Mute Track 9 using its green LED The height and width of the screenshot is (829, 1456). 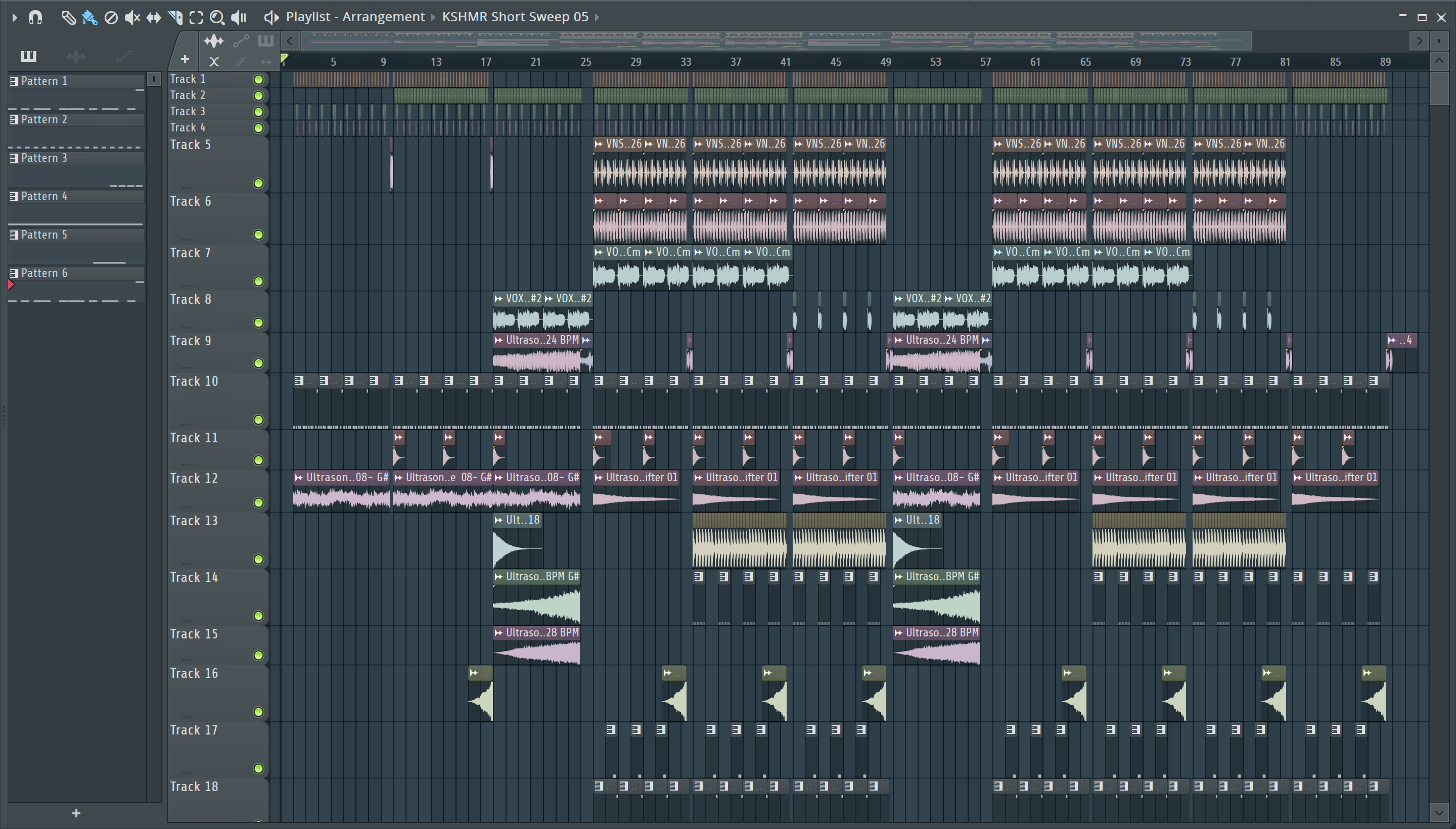(258, 363)
